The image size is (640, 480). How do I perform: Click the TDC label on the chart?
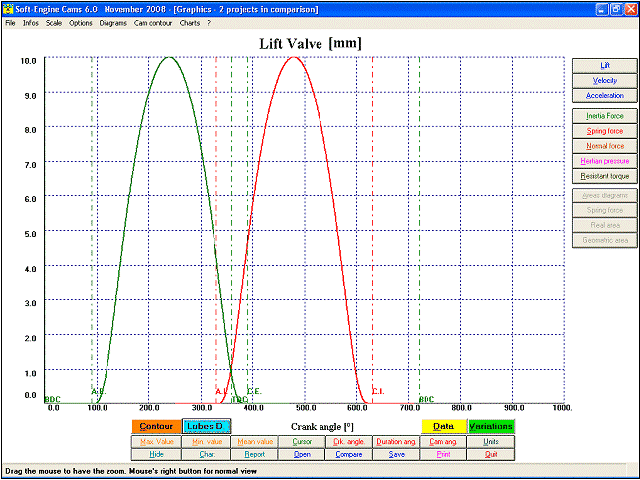tap(240, 400)
